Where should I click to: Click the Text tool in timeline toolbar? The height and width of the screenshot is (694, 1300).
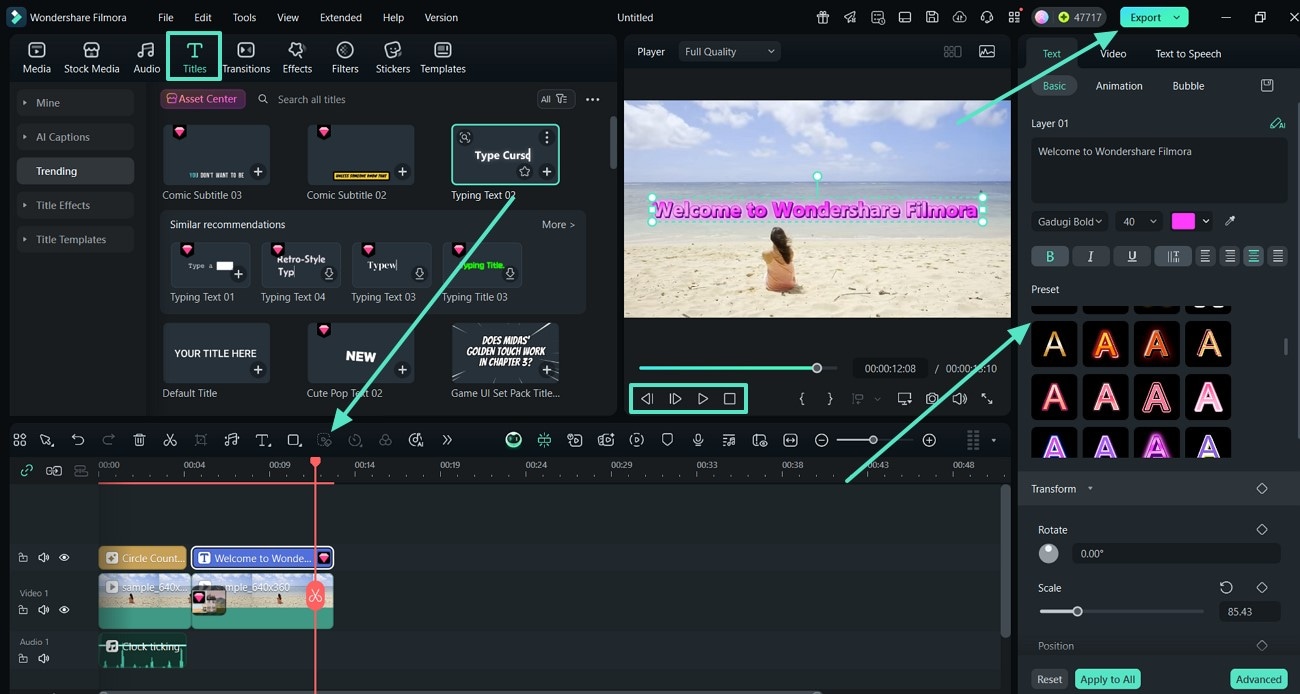[263, 440]
